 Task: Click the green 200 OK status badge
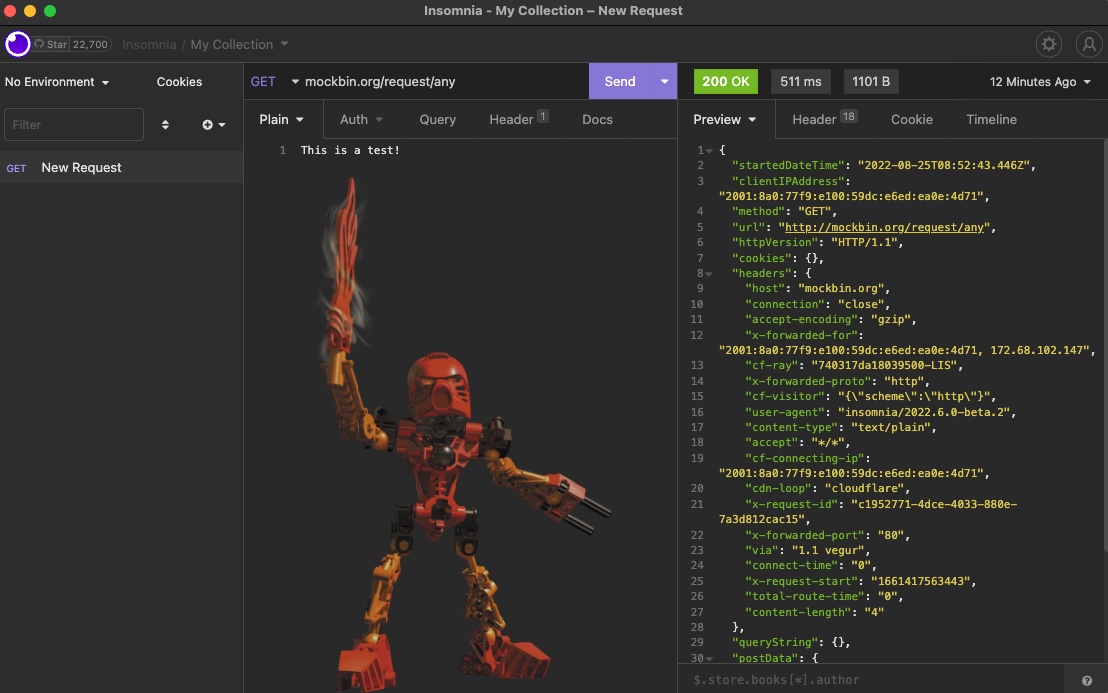(725, 81)
